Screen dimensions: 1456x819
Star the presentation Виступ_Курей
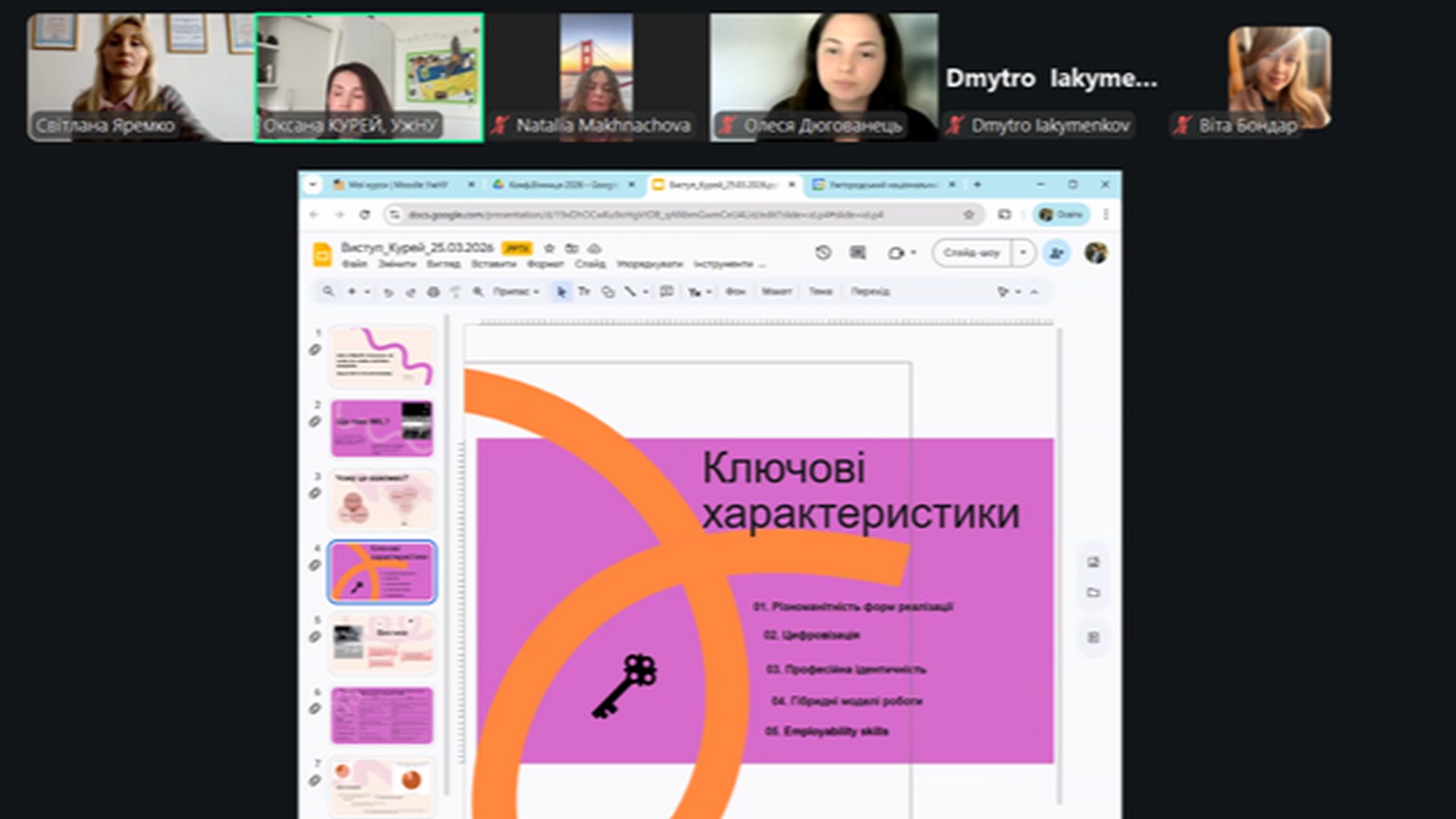coord(549,248)
